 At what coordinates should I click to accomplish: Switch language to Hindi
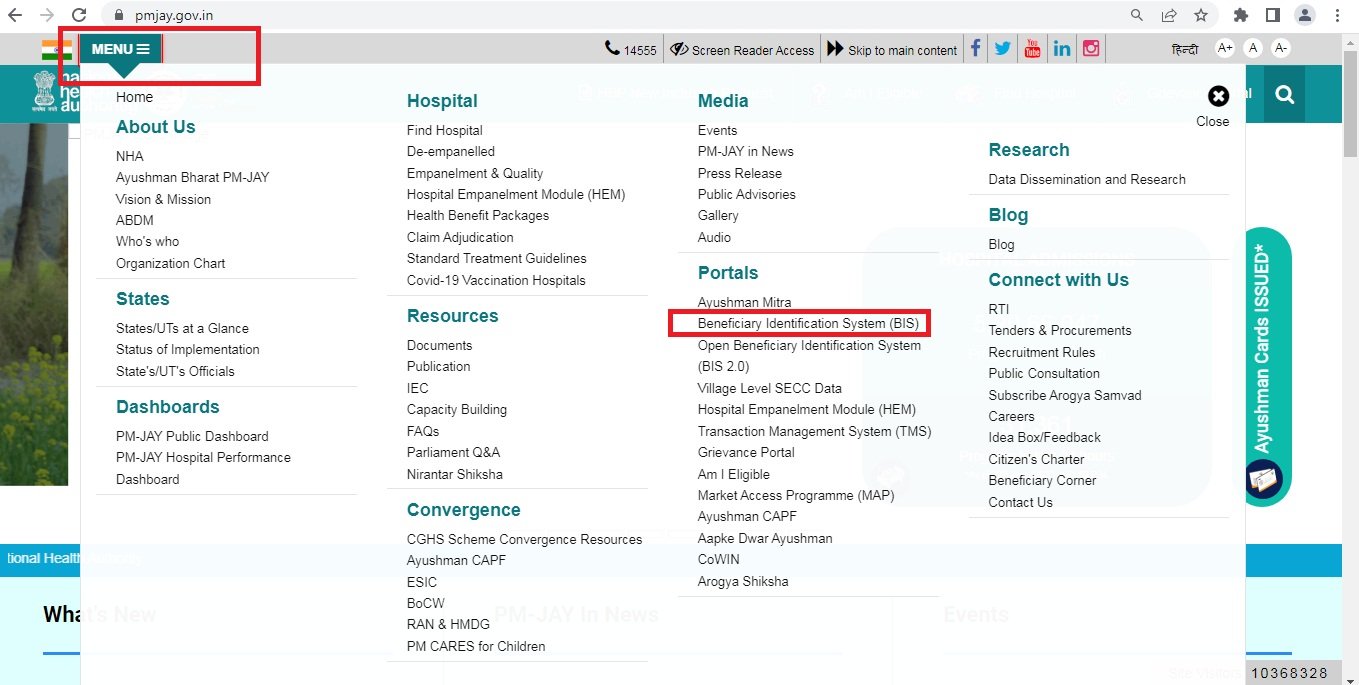point(1185,49)
